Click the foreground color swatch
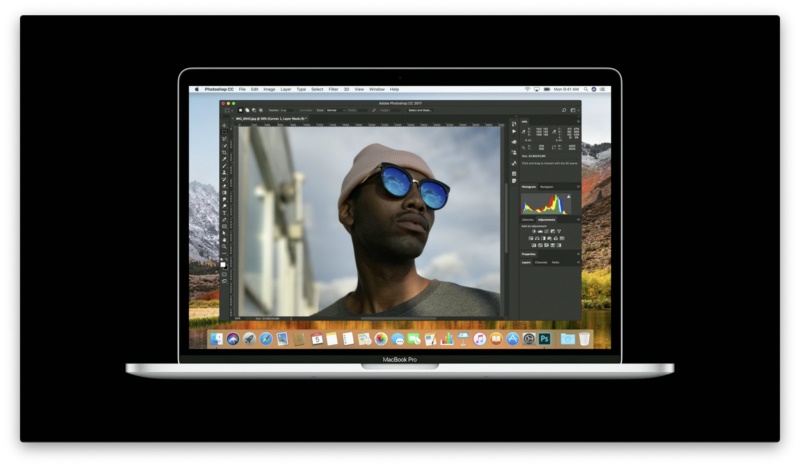Image resolution: width=800 pixels, height=467 pixels. click(x=222, y=264)
